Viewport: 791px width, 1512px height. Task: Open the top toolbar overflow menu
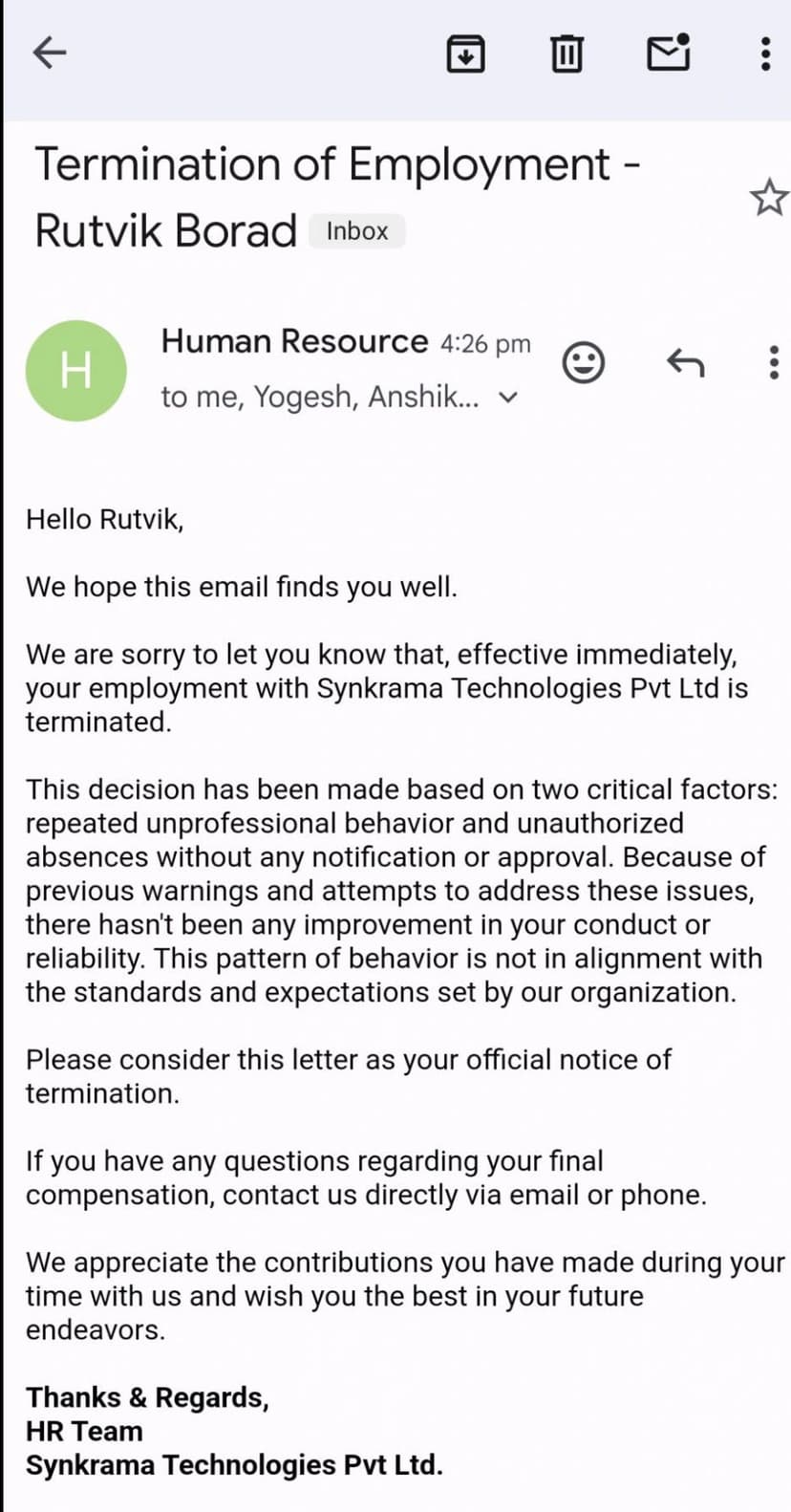[x=765, y=54]
